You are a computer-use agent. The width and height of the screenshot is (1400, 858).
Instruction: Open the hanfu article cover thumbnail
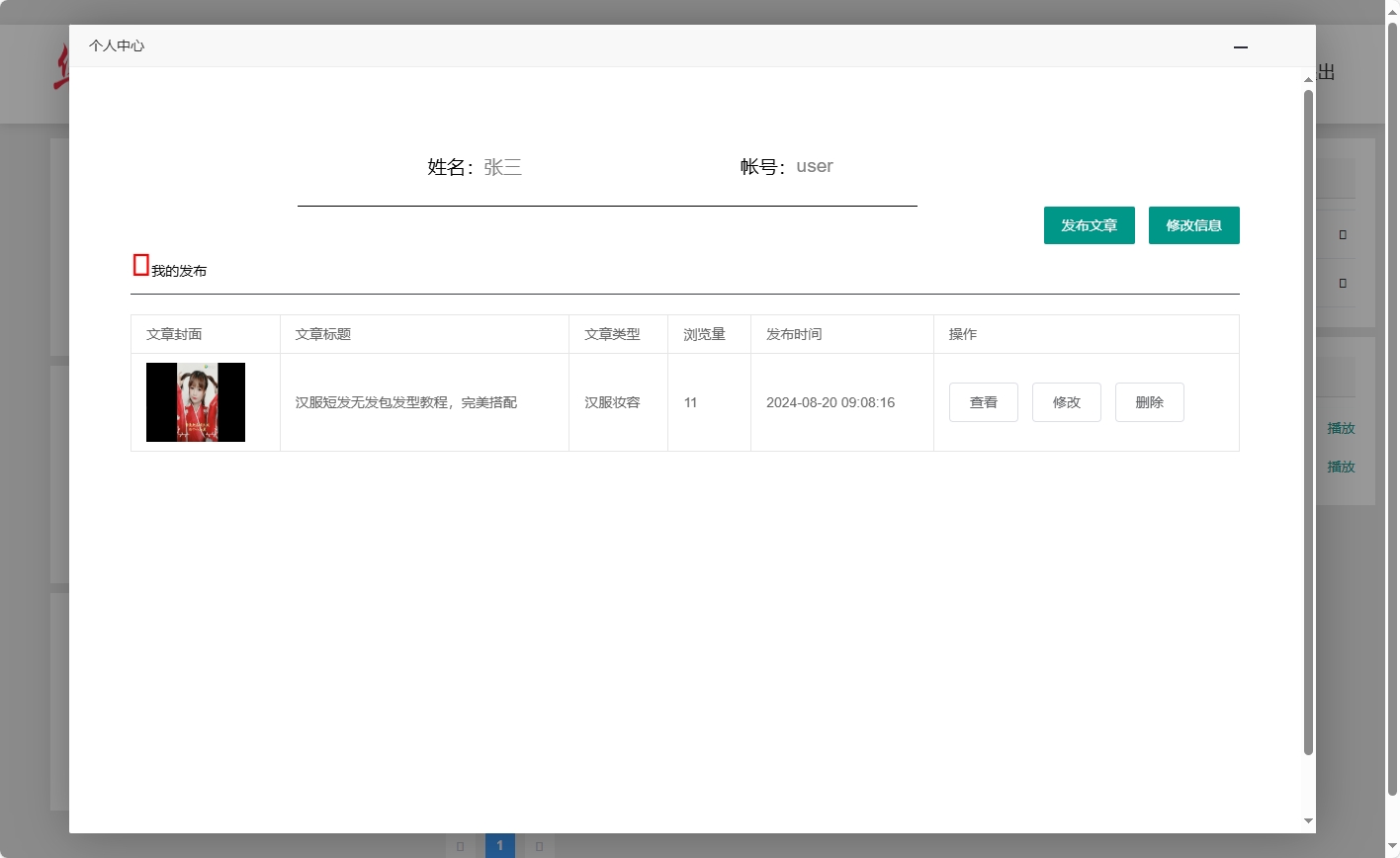tap(195, 402)
